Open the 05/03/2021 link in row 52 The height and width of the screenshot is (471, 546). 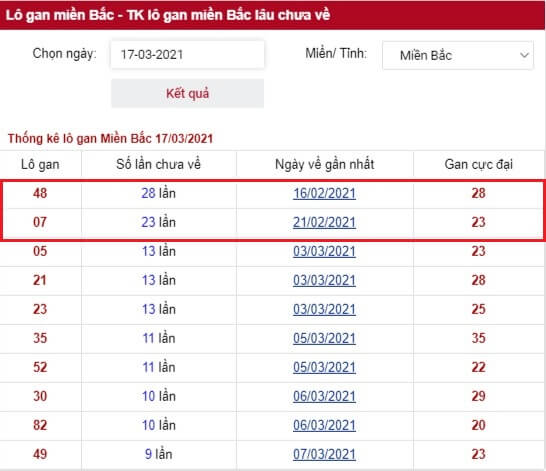click(324, 367)
